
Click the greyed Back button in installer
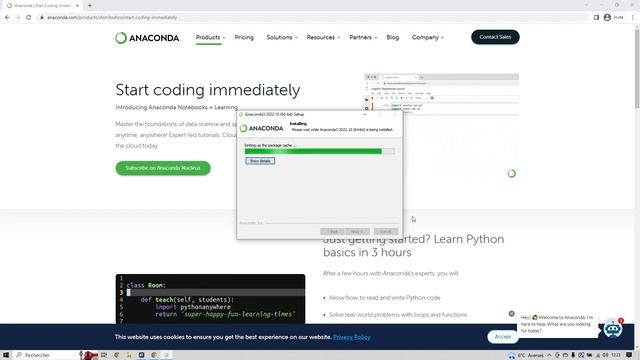(332, 231)
